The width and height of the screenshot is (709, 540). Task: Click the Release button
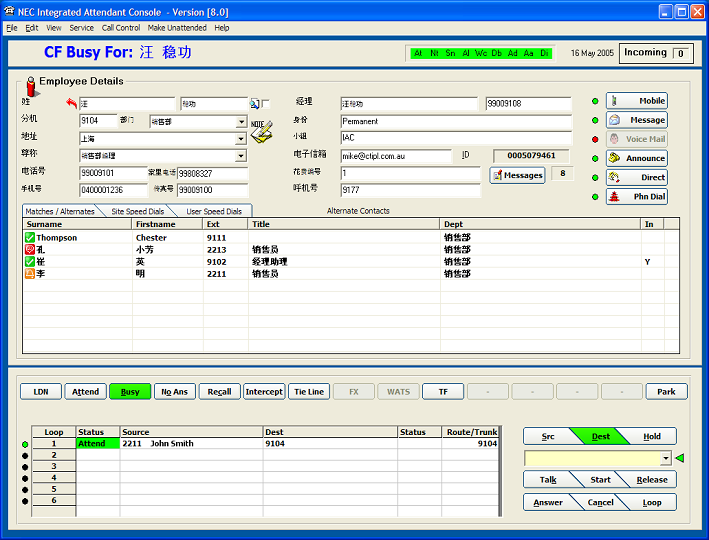652,480
